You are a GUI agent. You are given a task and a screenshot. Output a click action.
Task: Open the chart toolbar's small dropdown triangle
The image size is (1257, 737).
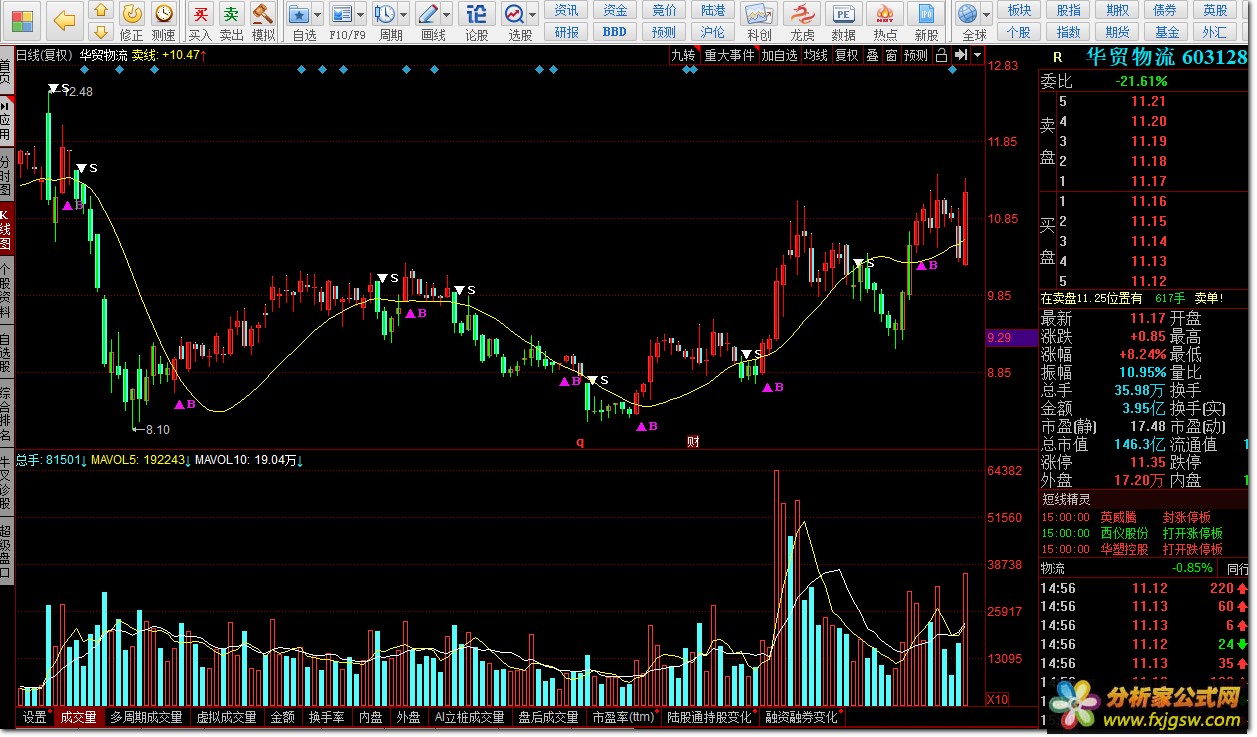pyautogui.click(x=978, y=56)
